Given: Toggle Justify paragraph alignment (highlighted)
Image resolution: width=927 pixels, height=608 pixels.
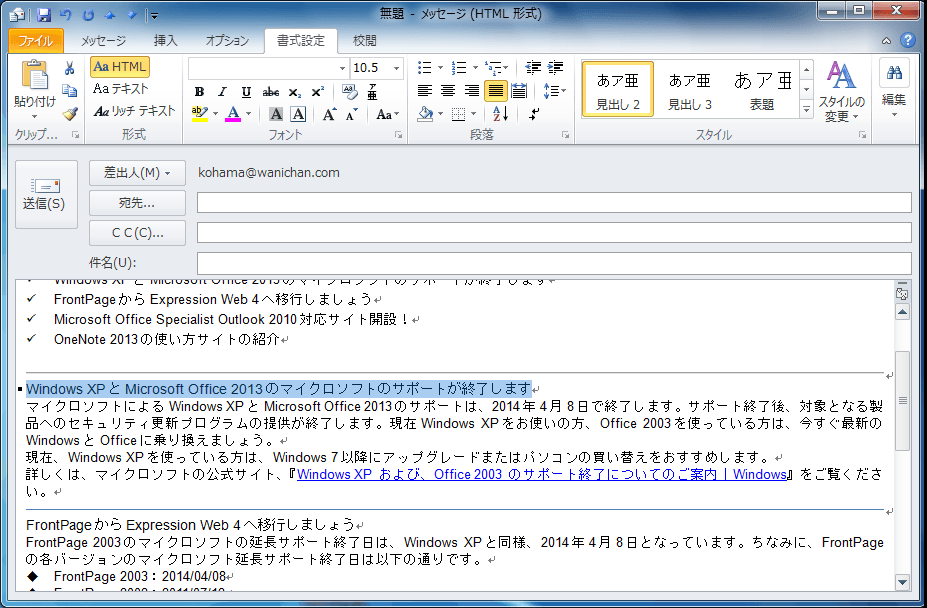Looking at the screenshot, I should [x=495, y=91].
